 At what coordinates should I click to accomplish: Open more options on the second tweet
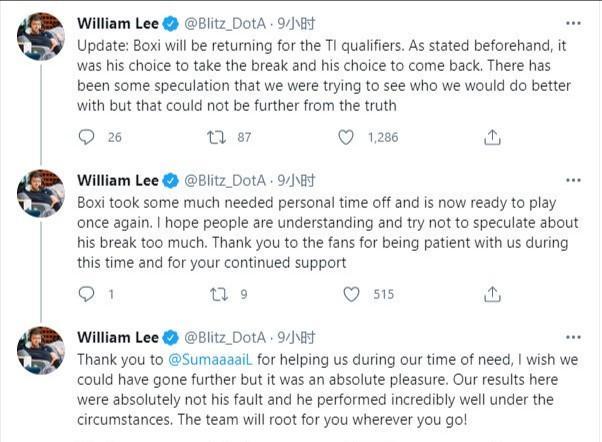click(x=572, y=180)
